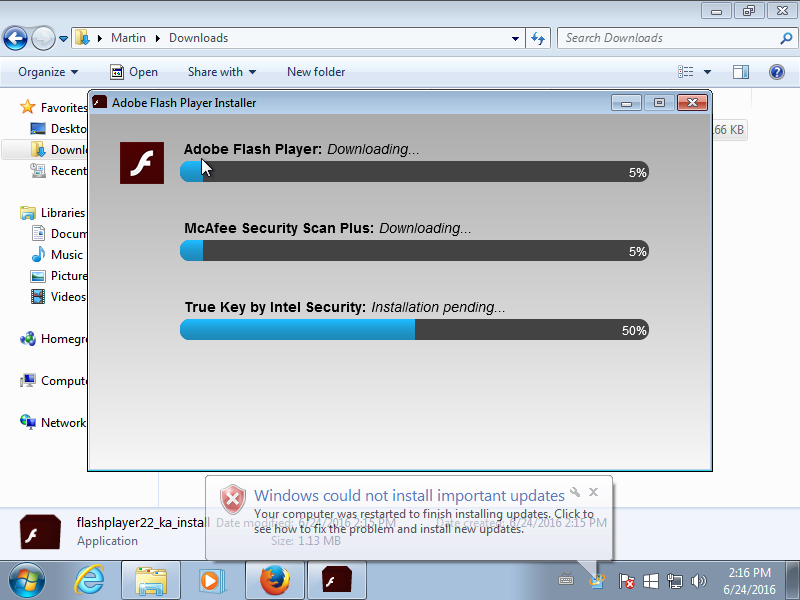The width and height of the screenshot is (800, 600).
Task: Toggle the preview pane
Action: [x=741, y=72]
